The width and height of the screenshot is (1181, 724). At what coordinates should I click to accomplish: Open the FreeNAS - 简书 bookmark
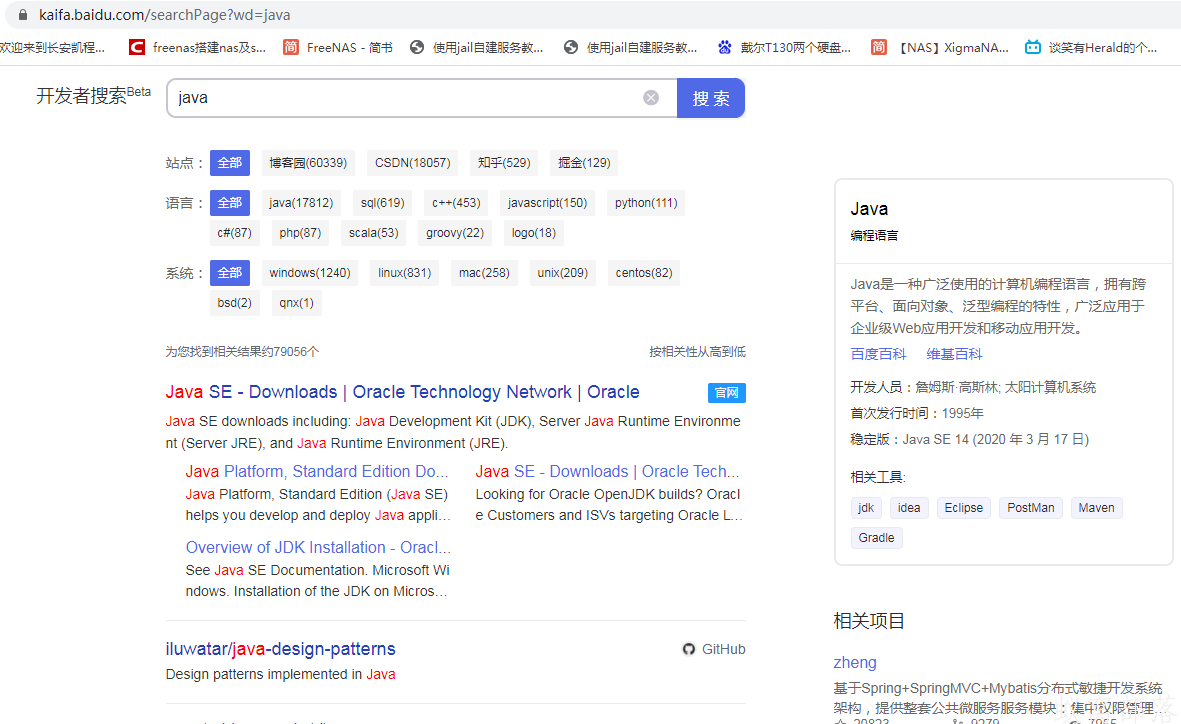pos(338,47)
